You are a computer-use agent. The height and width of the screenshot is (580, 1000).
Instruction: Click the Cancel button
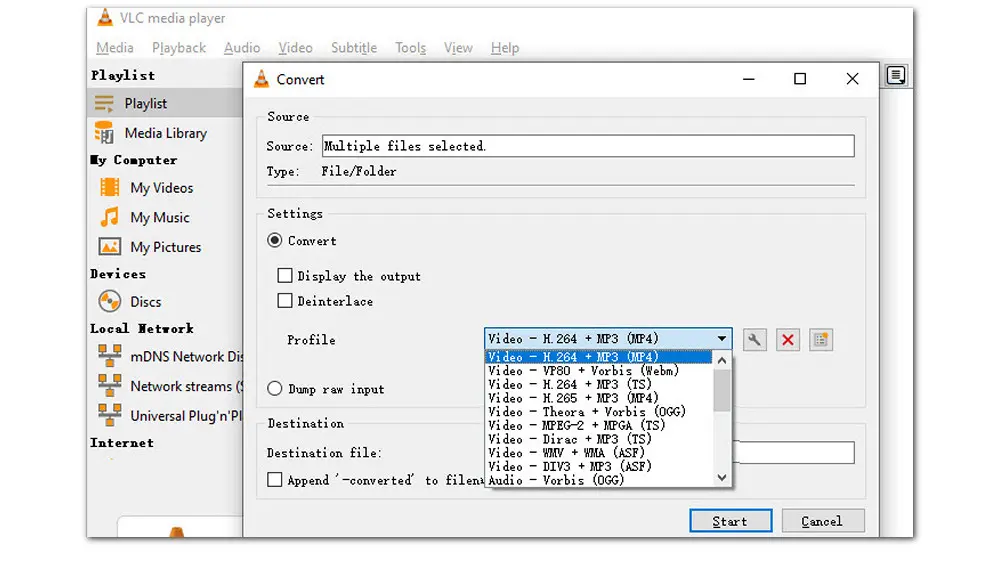(823, 521)
